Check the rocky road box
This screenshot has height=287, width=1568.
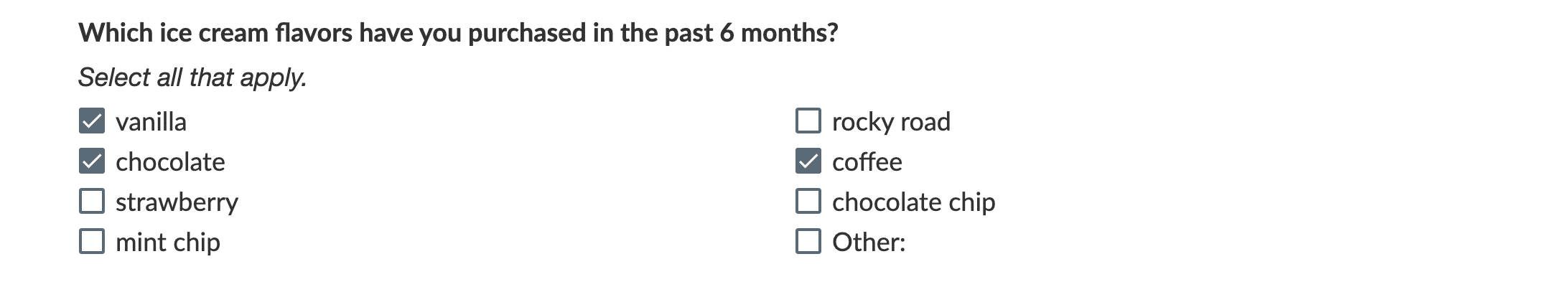tap(808, 121)
